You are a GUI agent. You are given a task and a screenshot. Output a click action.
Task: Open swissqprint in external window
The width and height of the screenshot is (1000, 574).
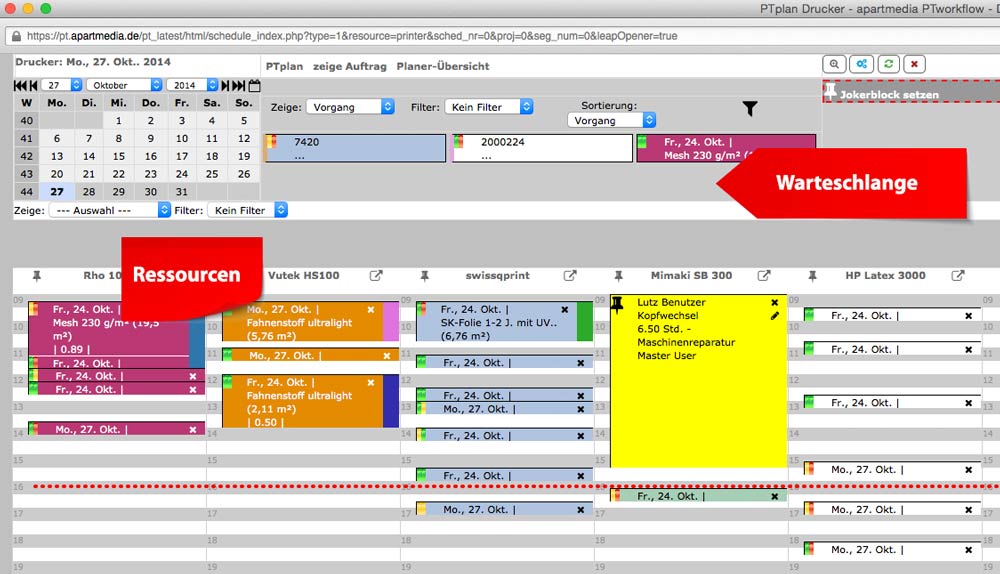[570, 276]
